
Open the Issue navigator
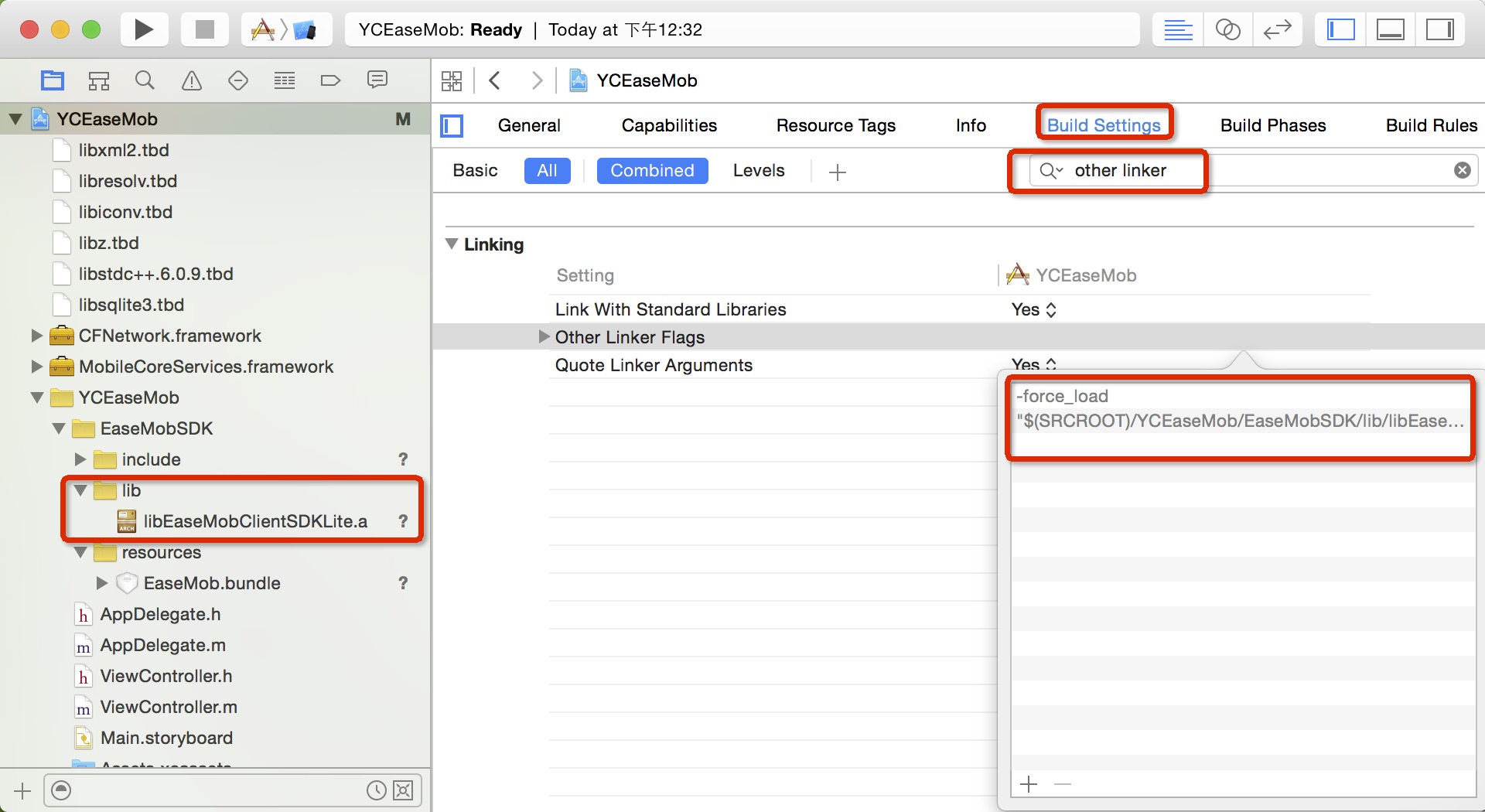[x=192, y=80]
